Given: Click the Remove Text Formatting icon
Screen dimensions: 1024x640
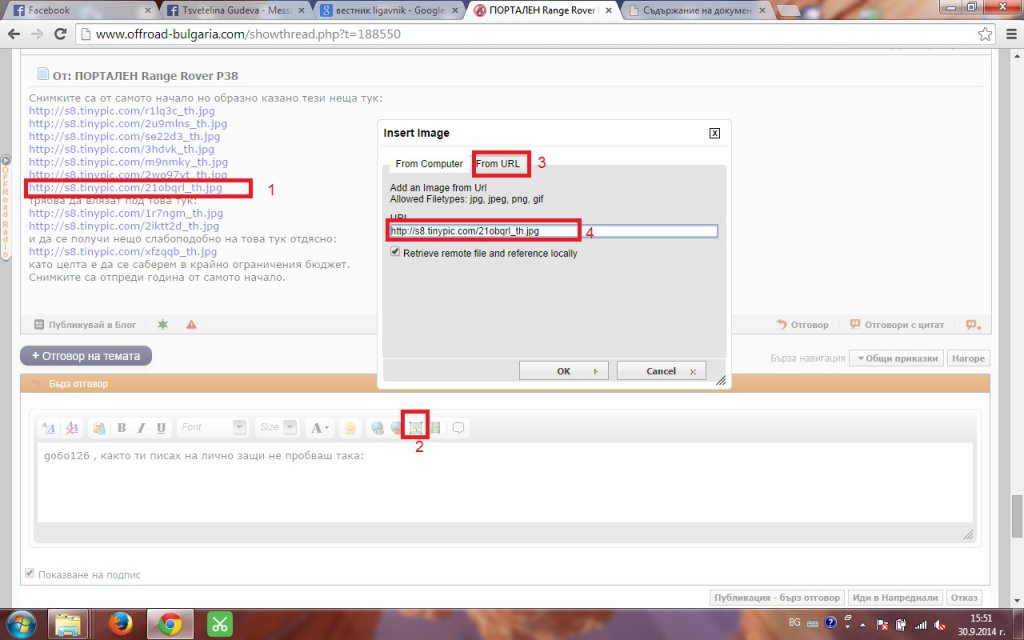Looking at the screenshot, I should 72,428.
